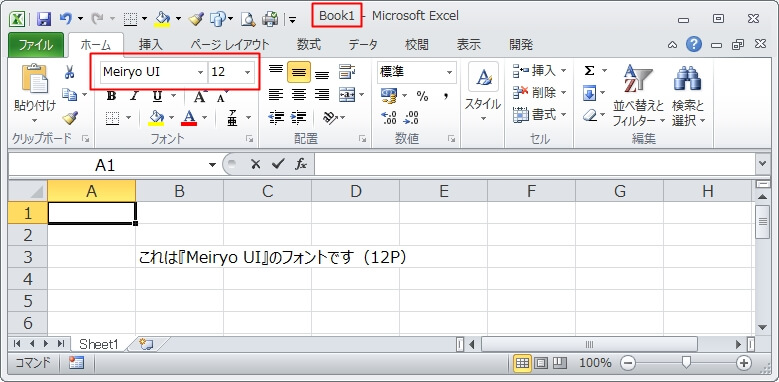This screenshot has height=382, width=779.
Task: Open 挿入 cells dropdown
Action: [540, 71]
